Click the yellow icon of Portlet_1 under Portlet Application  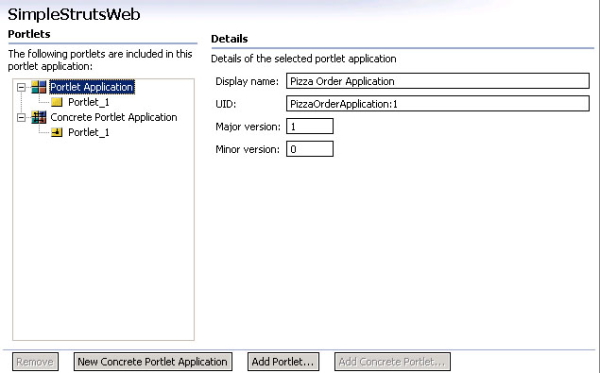click(57, 102)
